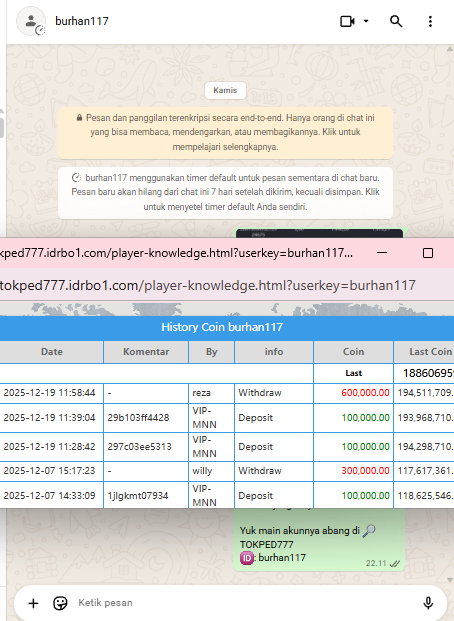Select the comment 1jlgkmt07934
This screenshot has height=621, width=454.
138,496
